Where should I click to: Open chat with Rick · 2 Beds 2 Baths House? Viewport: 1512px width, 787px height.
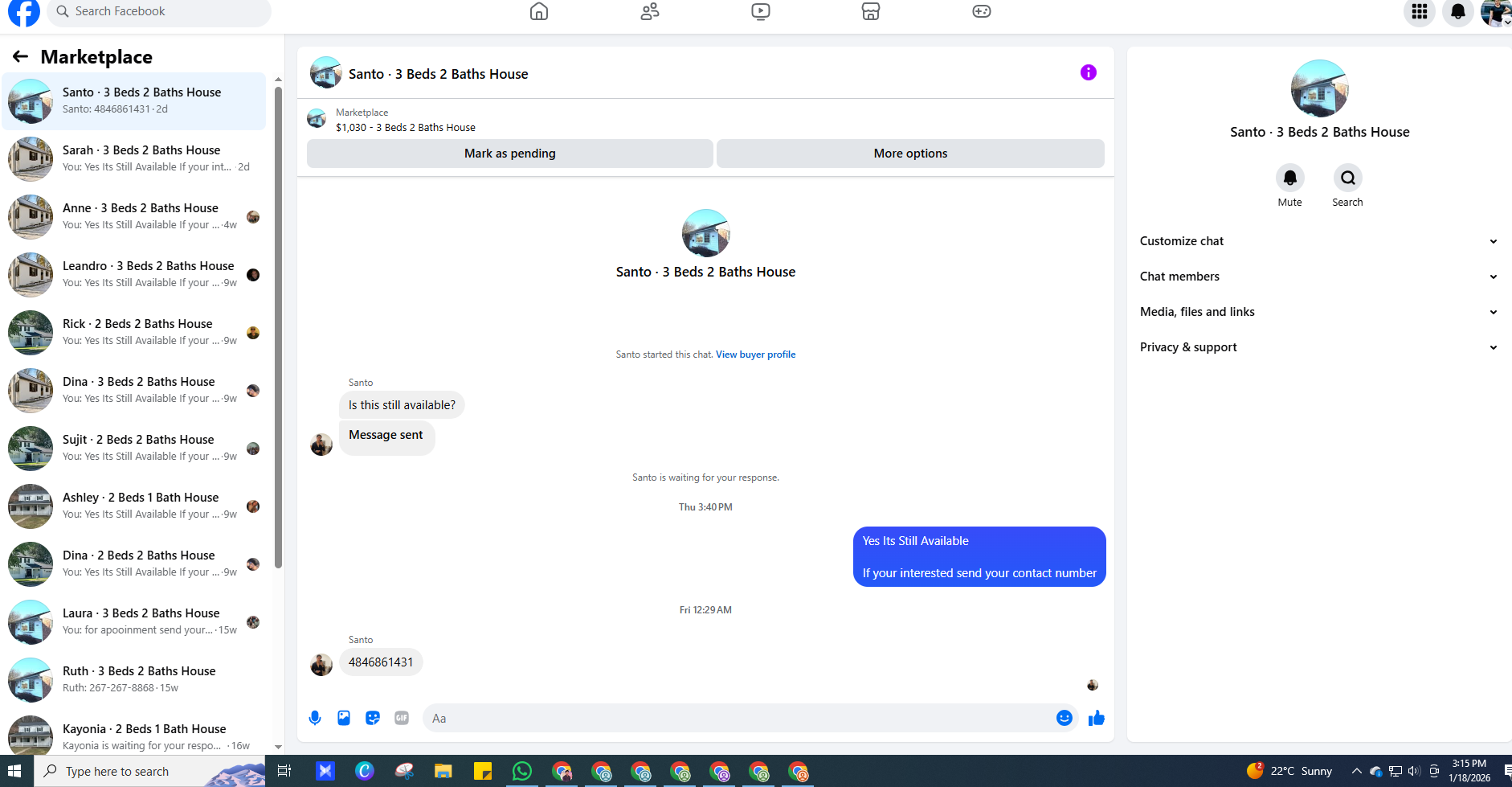click(x=133, y=332)
